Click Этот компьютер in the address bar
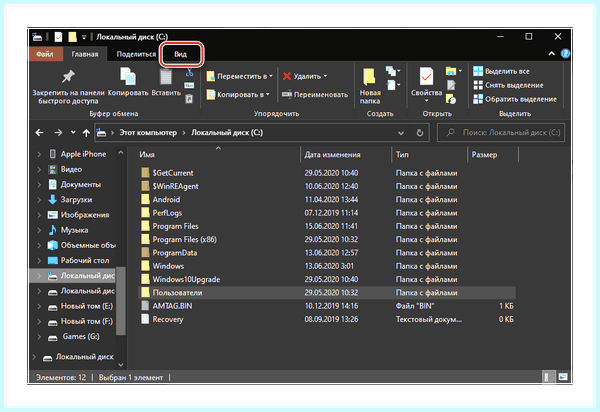 click(x=148, y=132)
